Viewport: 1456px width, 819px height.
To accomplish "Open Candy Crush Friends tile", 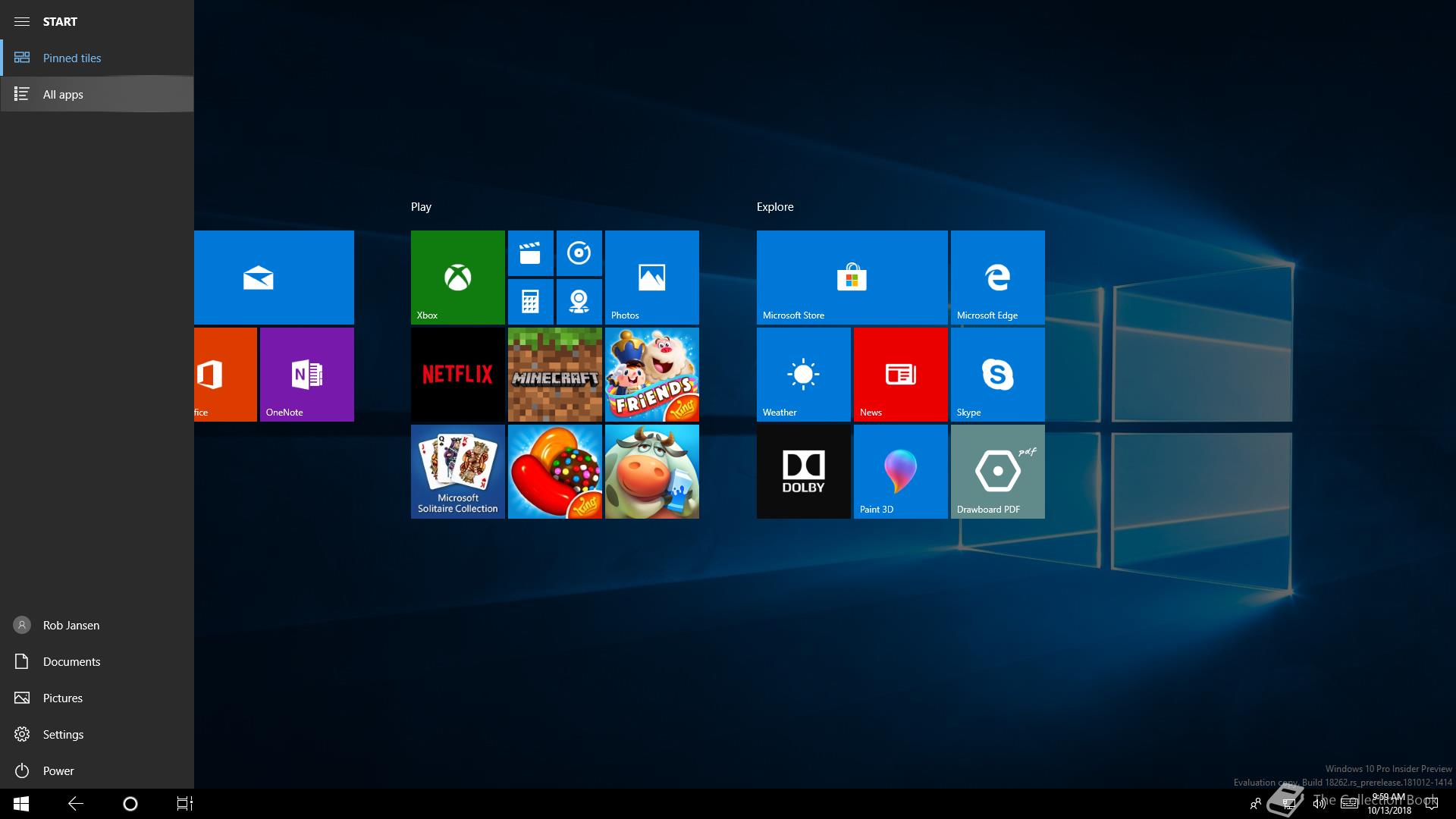I will click(x=651, y=375).
